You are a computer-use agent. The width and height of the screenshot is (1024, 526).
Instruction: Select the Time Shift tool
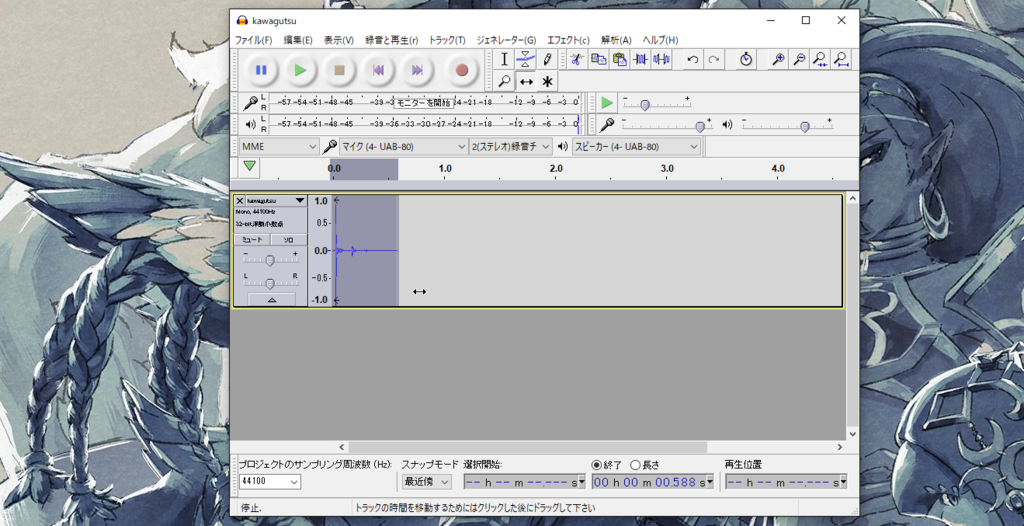[x=526, y=81]
